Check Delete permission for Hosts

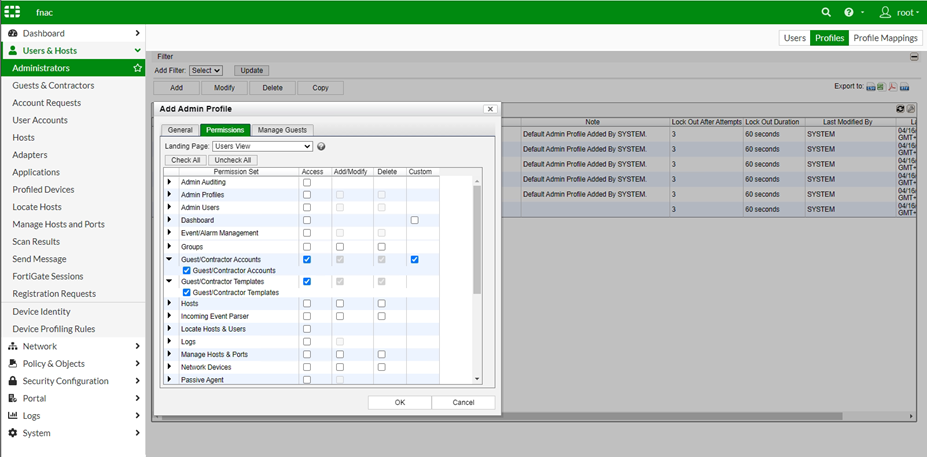pyautogui.click(x=381, y=303)
